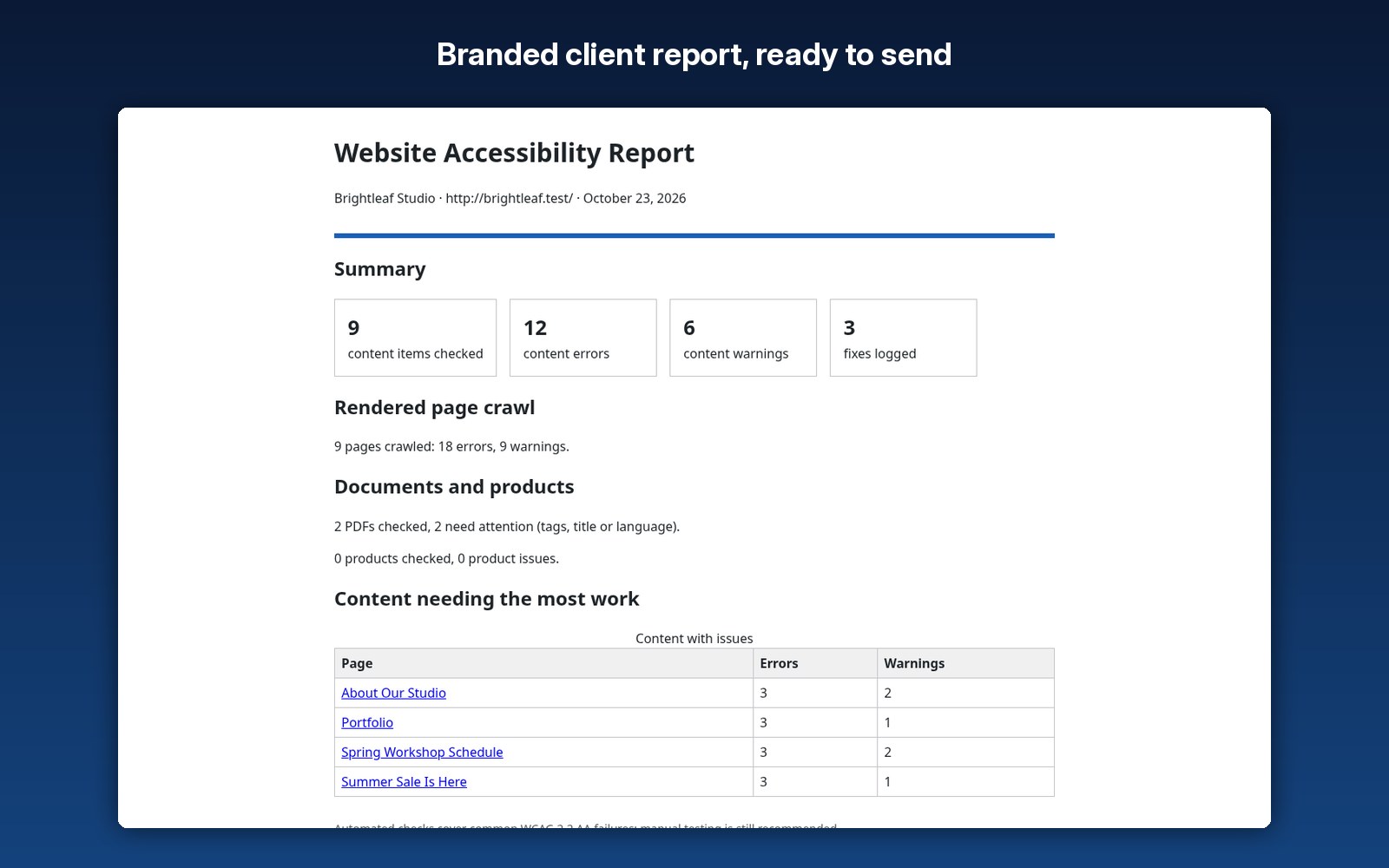Click the Warnings cell for Spring Workshop Schedule
1389x868 pixels.
(x=966, y=752)
